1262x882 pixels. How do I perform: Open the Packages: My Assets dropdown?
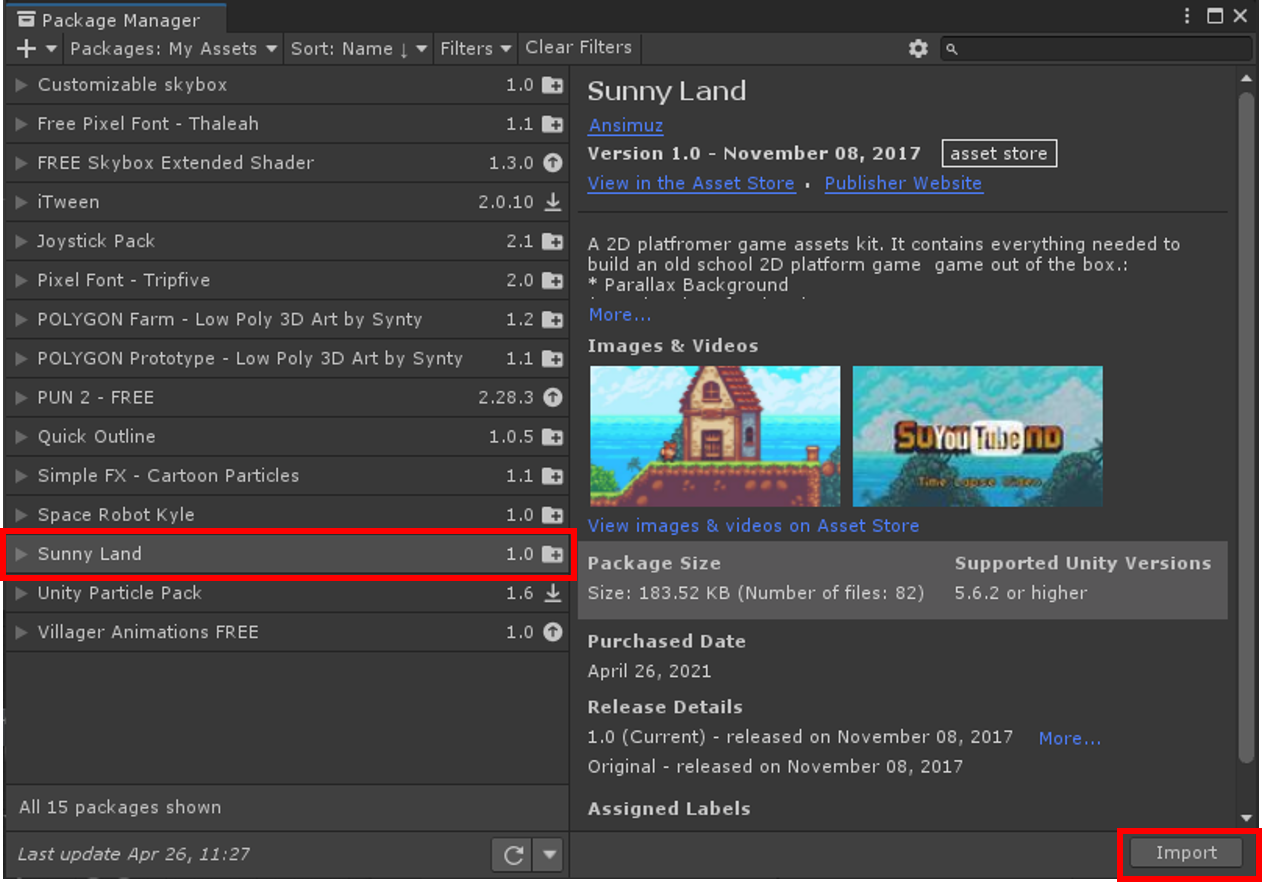click(x=173, y=48)
